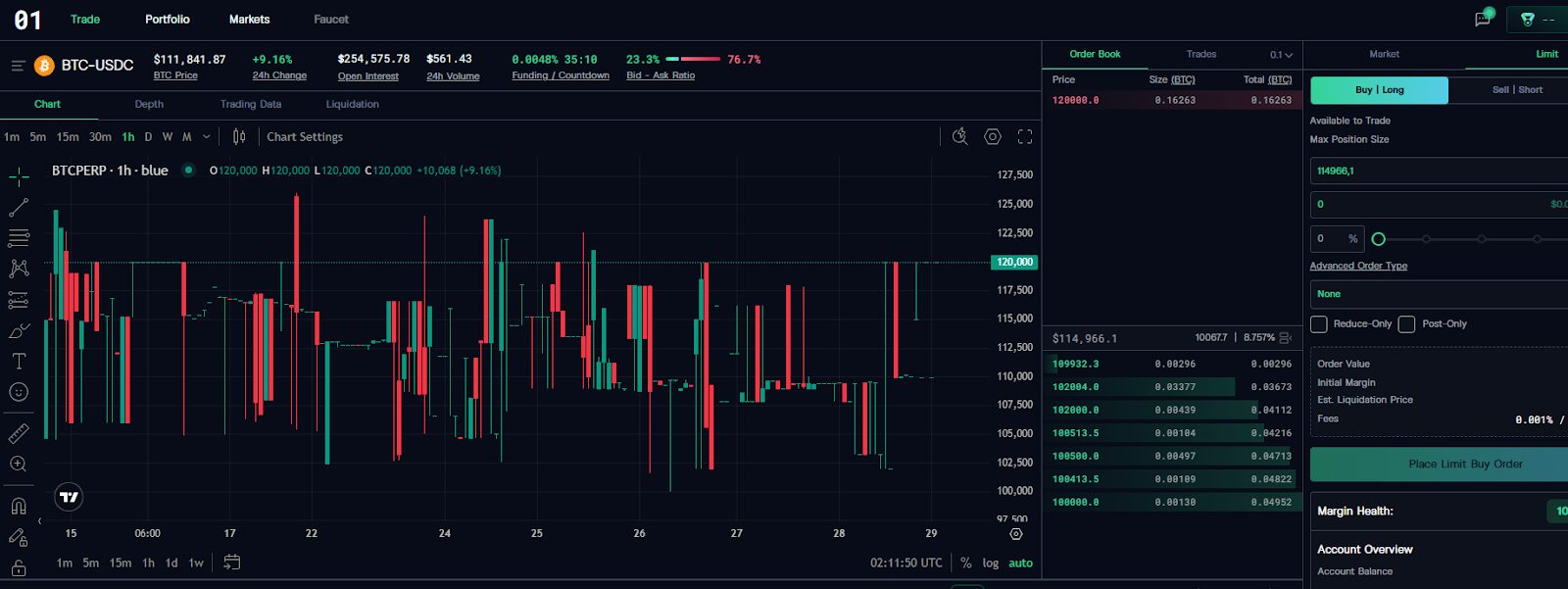Toggle stay-in-drawing-mode pencil lock
Screen dimensions: 1568x589
coord(19,537)
